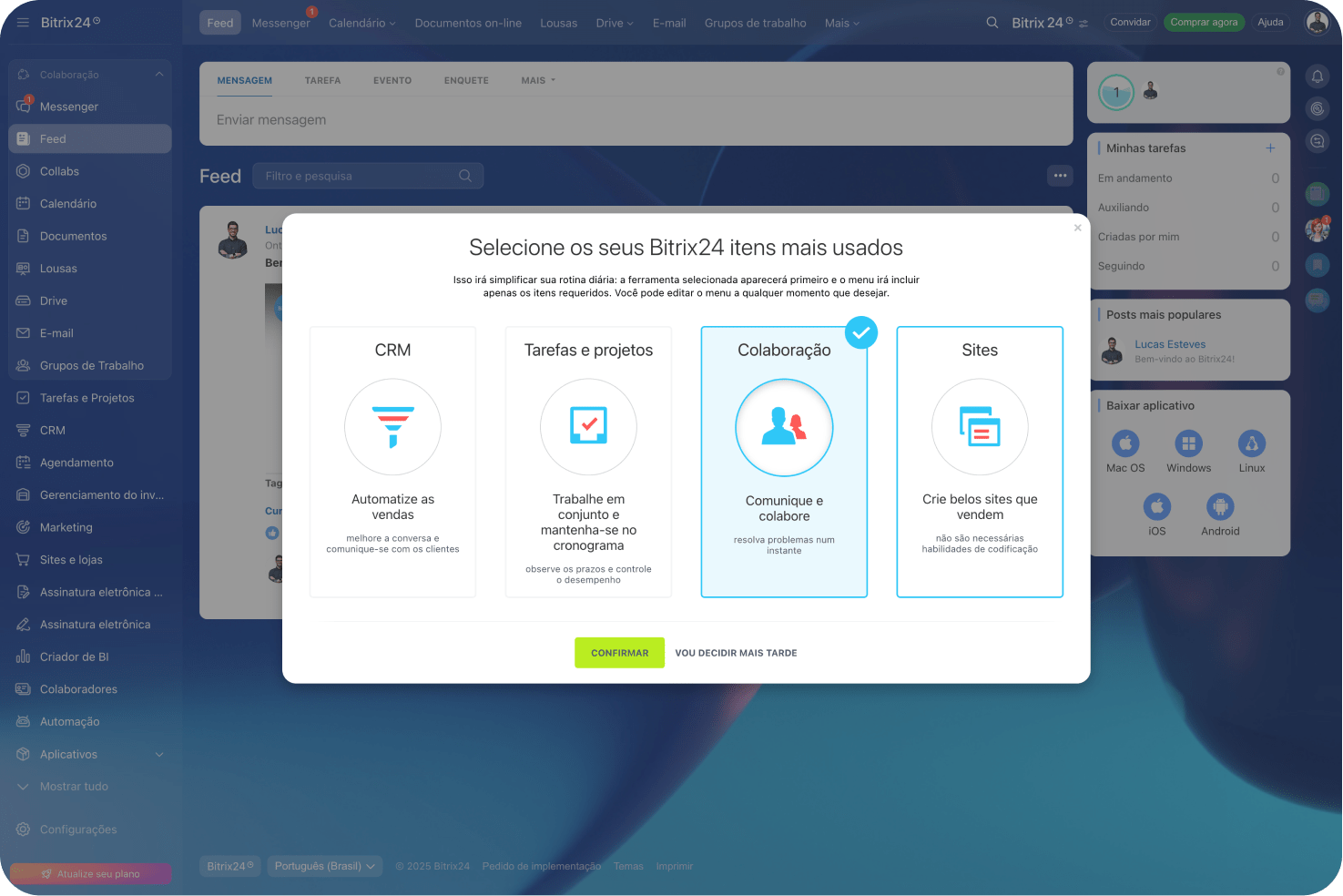The width and height of the screenshot is (1343, 896).
Task: Click the CRM funnel icon card
Action: point(392,427)
